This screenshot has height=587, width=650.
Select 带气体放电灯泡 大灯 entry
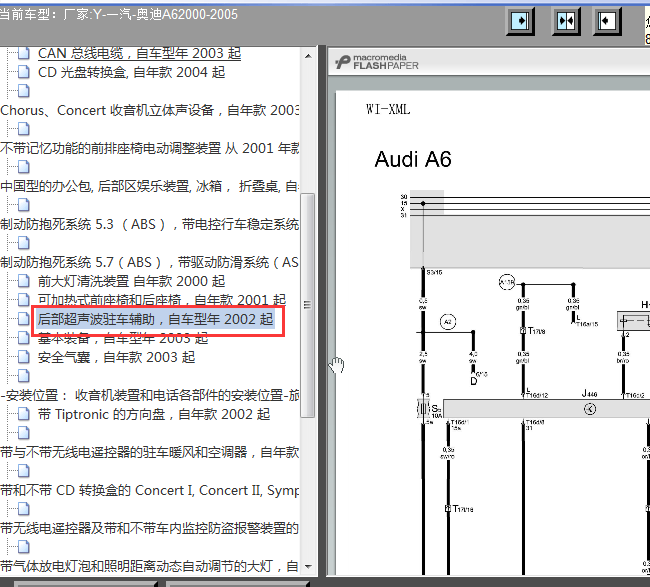coord(150,566)
